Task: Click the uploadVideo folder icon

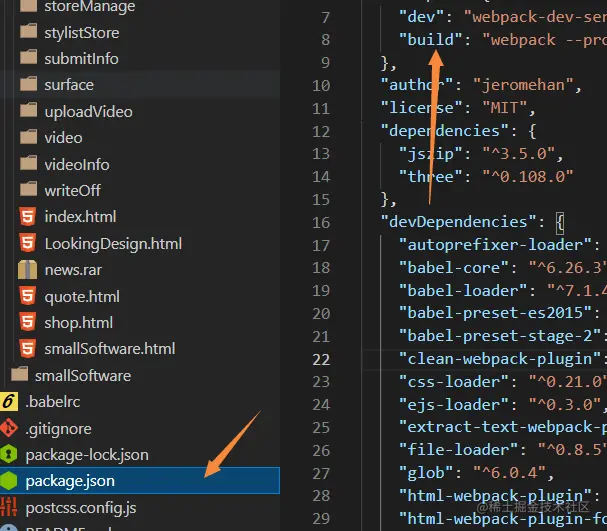Action: coord(28,110)
